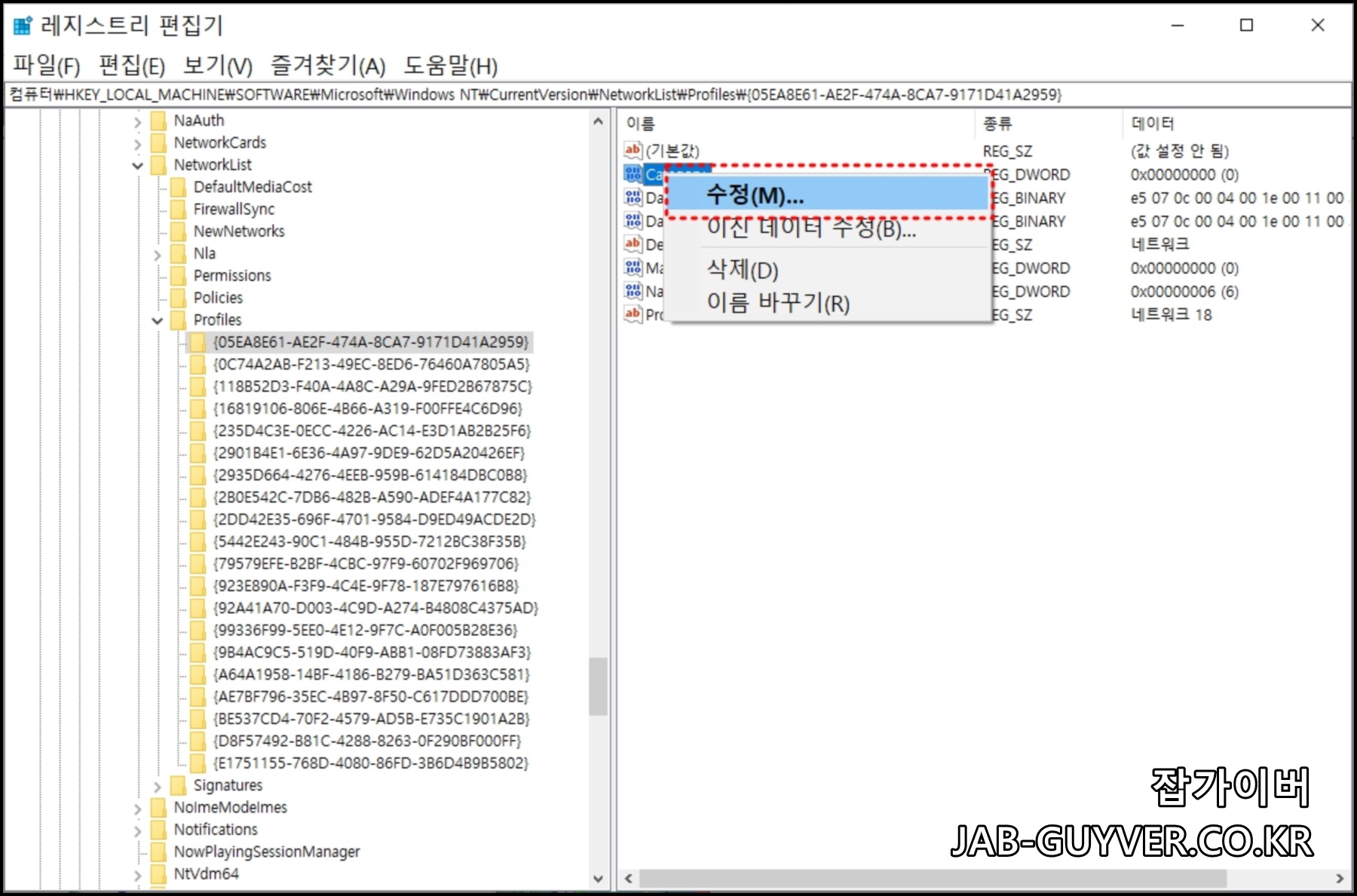Click the binary icon of selected Ca value
The image size is (1357, 896).
633,174
